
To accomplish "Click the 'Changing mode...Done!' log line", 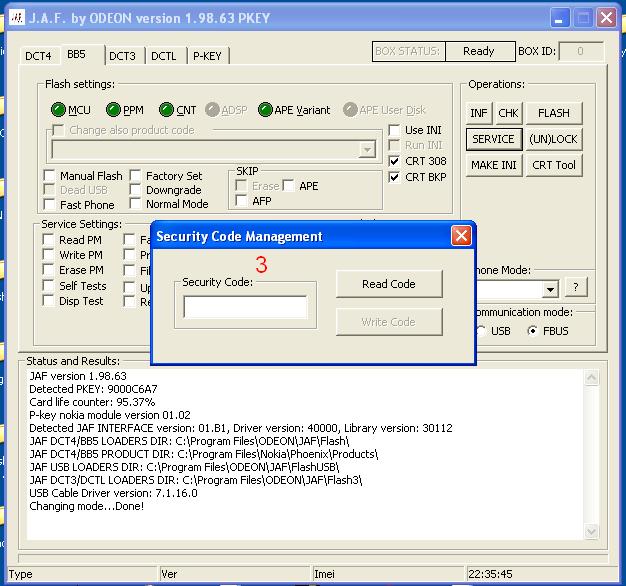I will [x=87, y=506].
